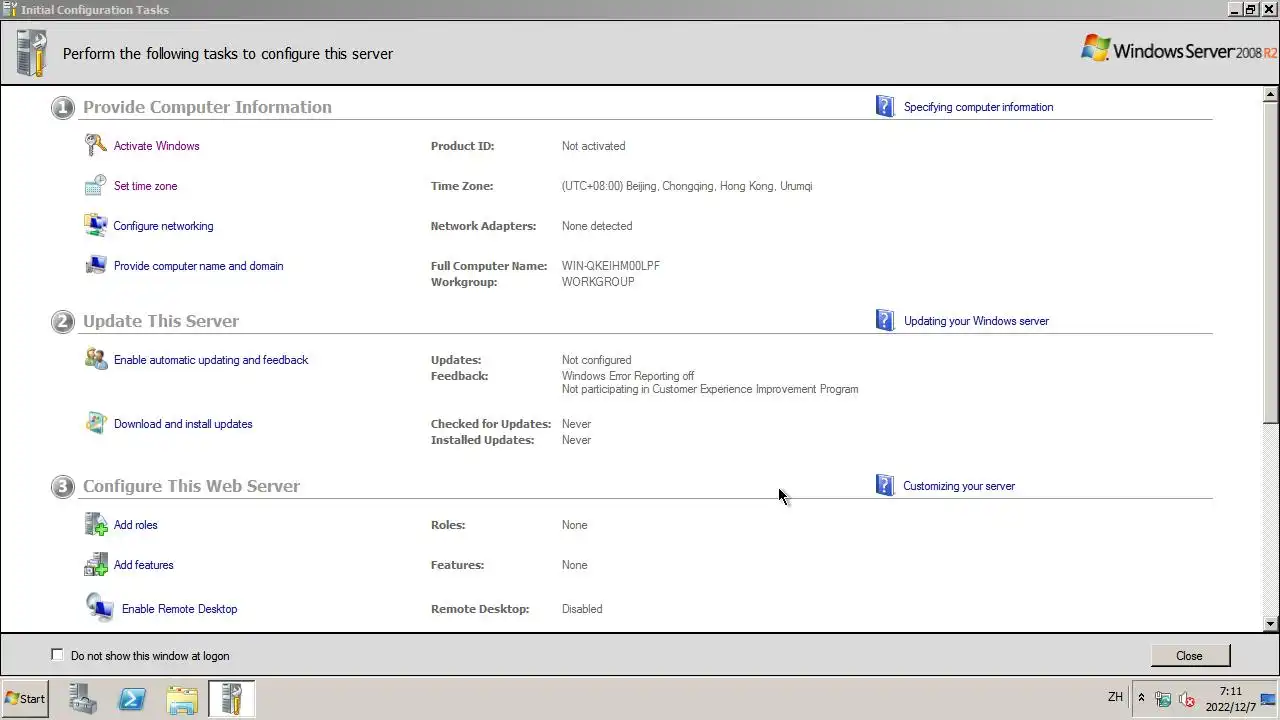Click the Close button at bottom right
The height and width of the screenshot is (720, 1280).
click(x=1190, y=656)
